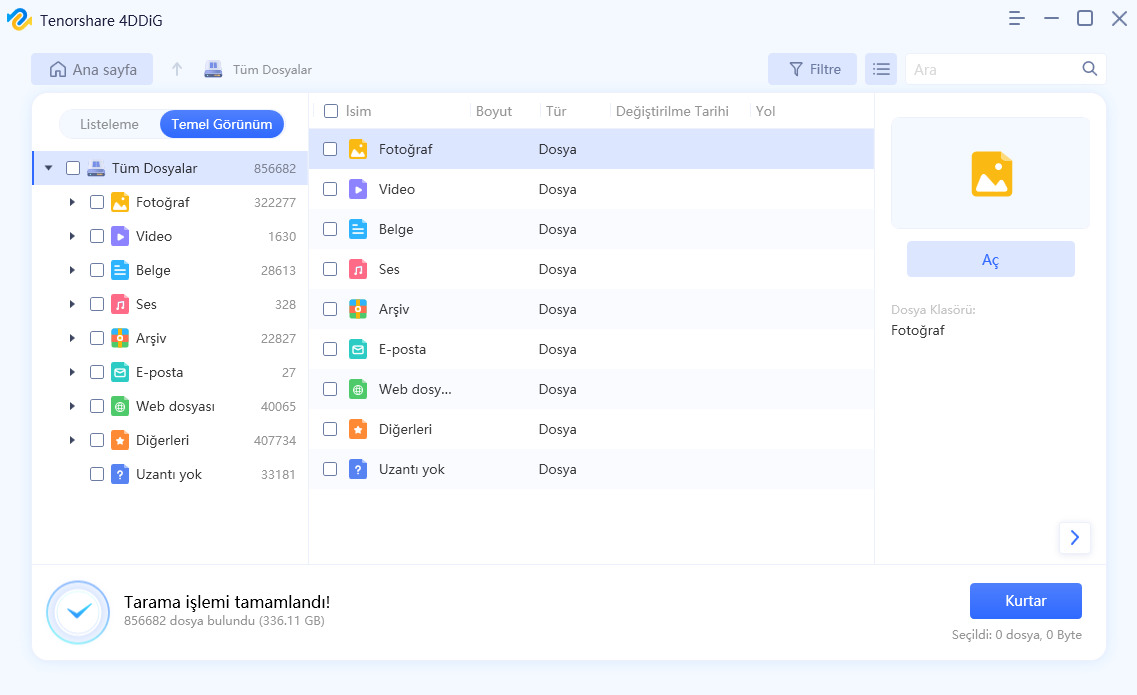Sort by the Tür column header
Viewport: 1137px width, 695px height.
click(556, 111)
